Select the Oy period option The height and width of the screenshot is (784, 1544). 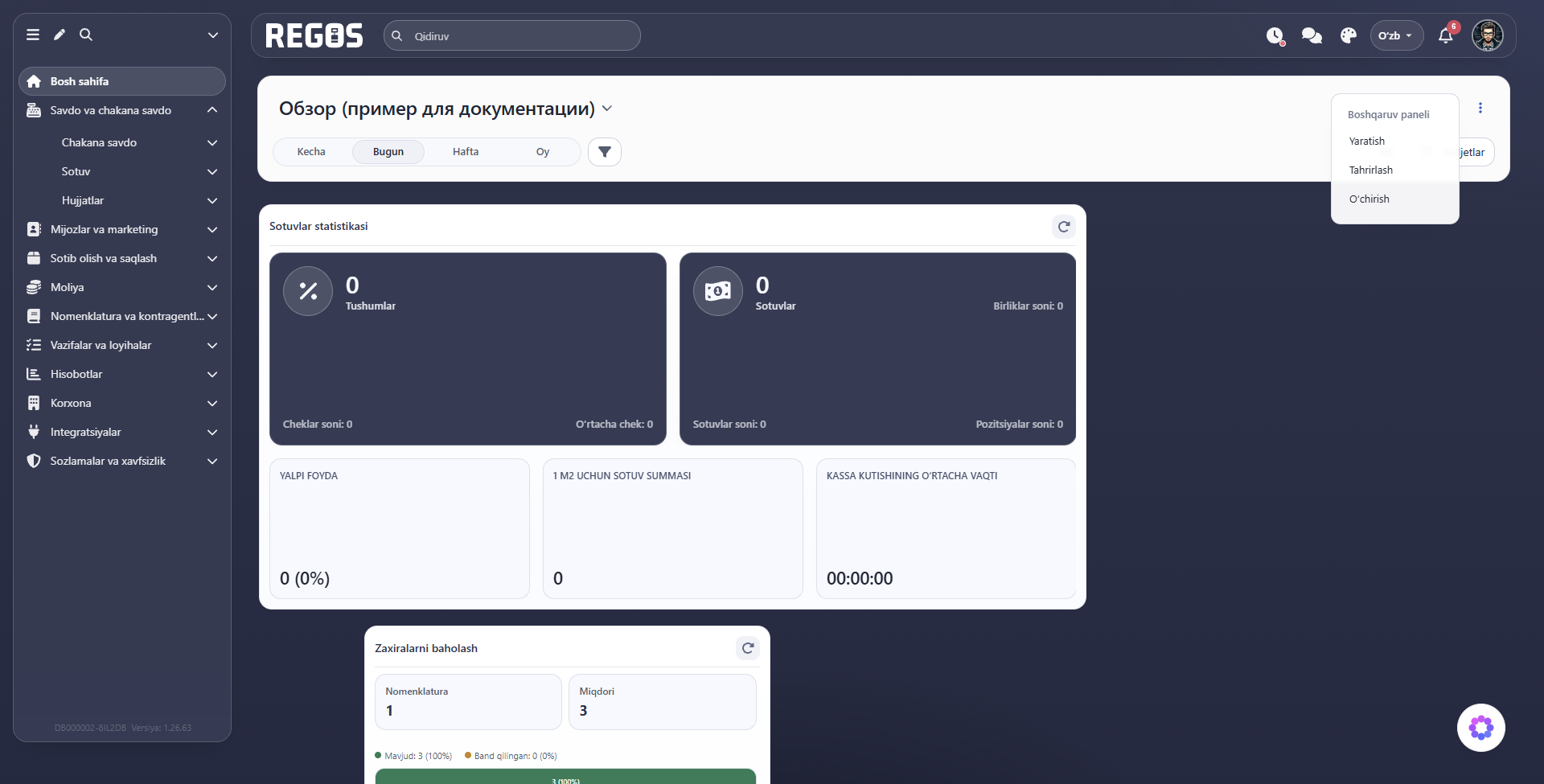(543, 152)
